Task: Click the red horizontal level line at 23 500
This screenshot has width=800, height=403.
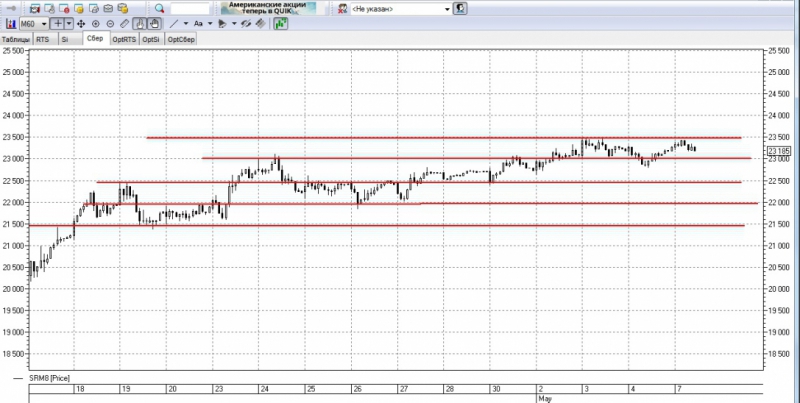Action: [x=443, y=138]
